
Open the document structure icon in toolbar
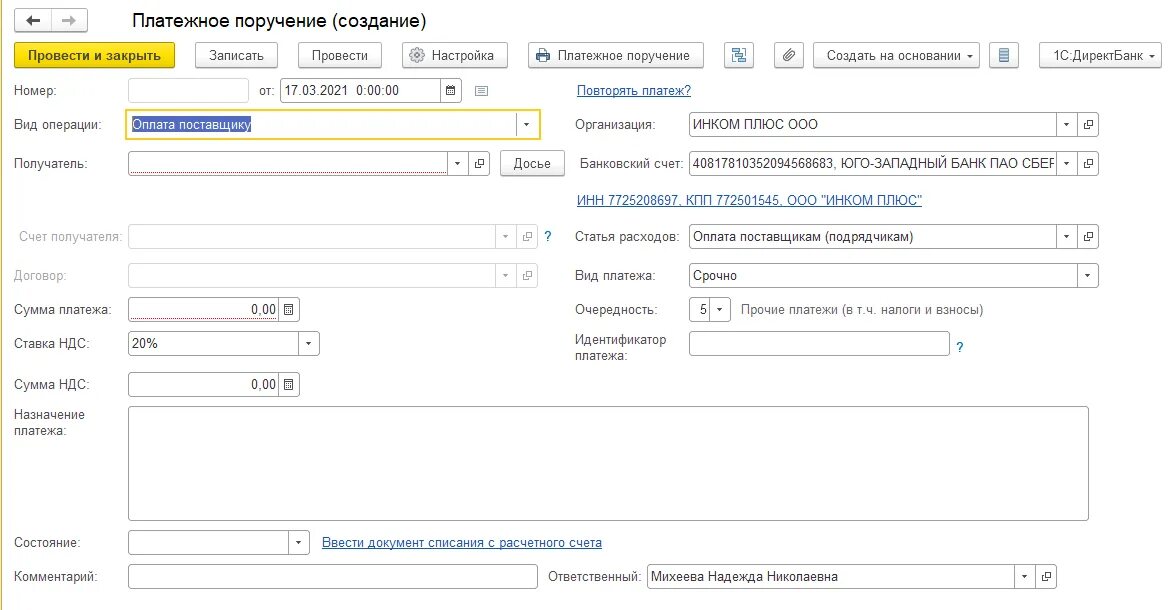click(x=740, y=56)
